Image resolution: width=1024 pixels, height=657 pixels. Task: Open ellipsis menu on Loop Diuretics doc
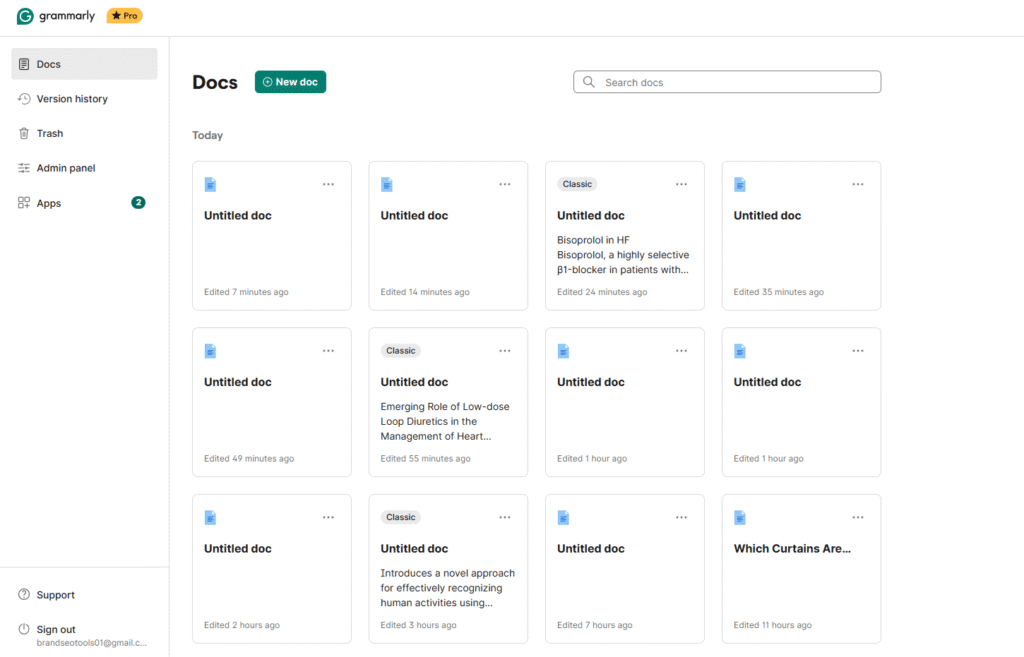click(x=504, y=351)
